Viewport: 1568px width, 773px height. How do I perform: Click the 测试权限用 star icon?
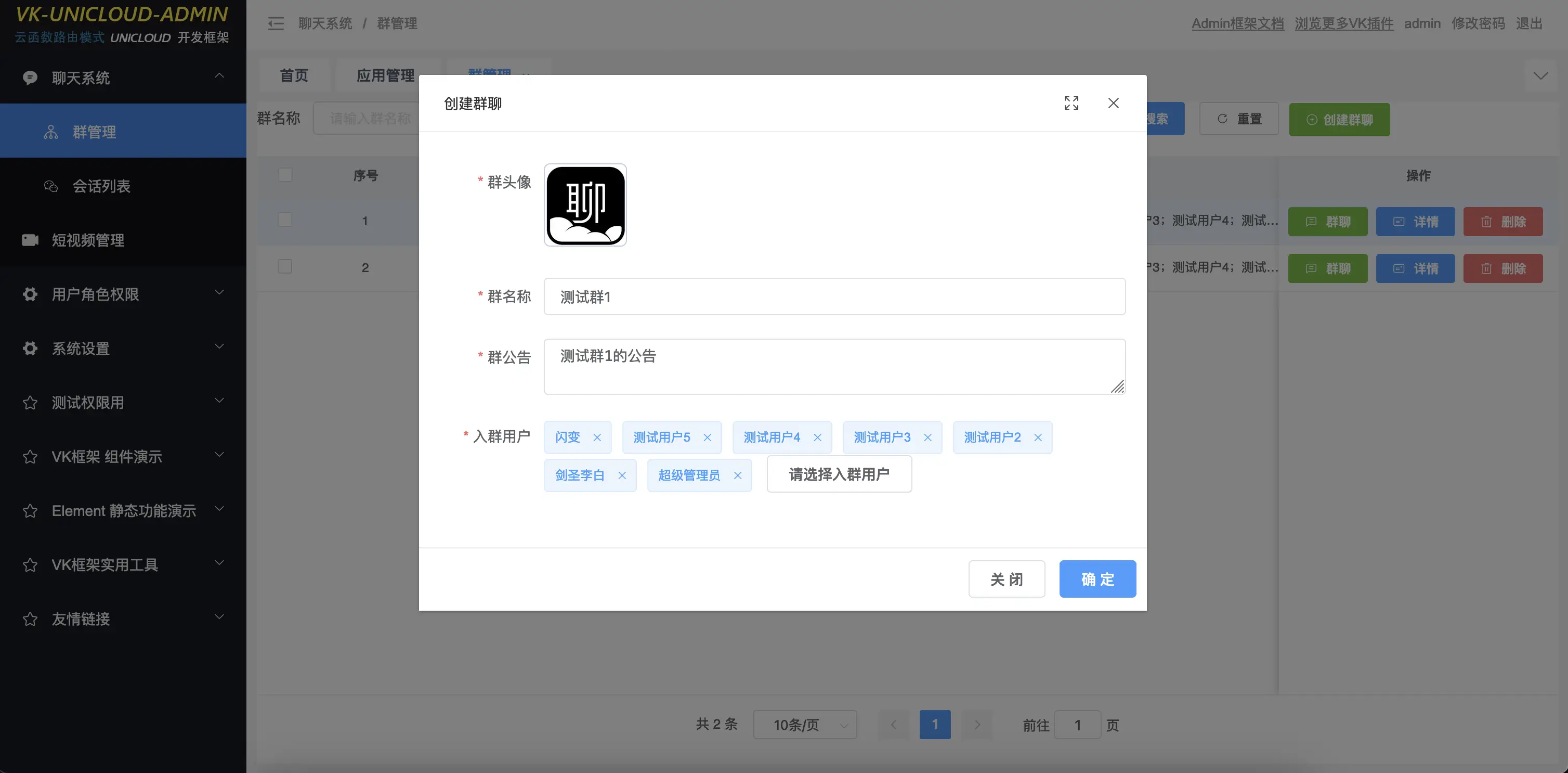[30, 403]
